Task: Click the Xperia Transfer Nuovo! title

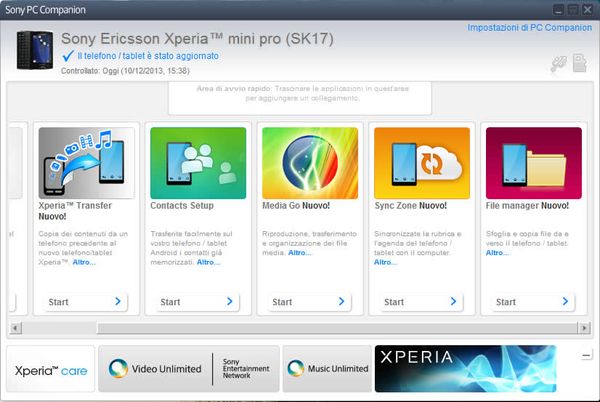Action: point(75,211)
